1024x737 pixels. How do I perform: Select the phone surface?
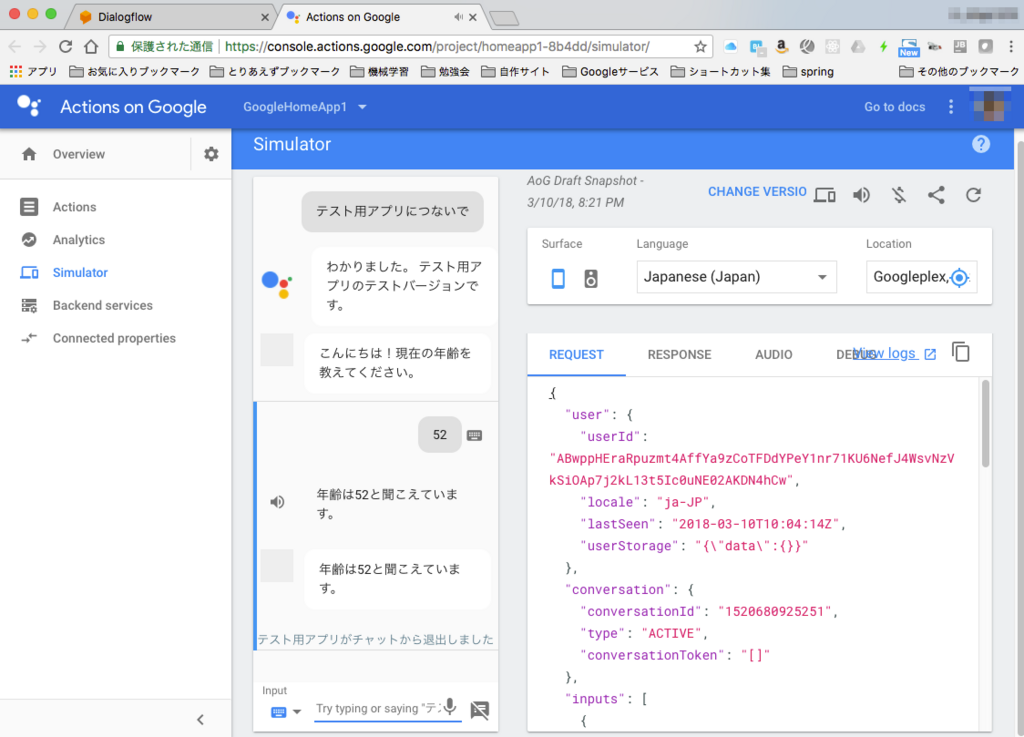tap(558, 279)
